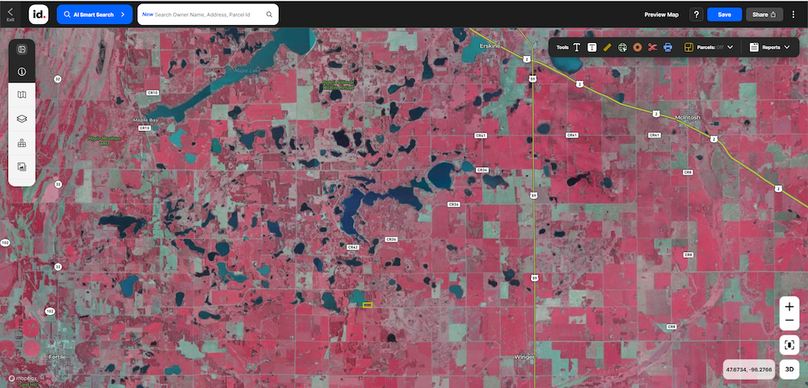
Task: Click the coordinates readout 47.6734, -96.2766
Action: 748,369
